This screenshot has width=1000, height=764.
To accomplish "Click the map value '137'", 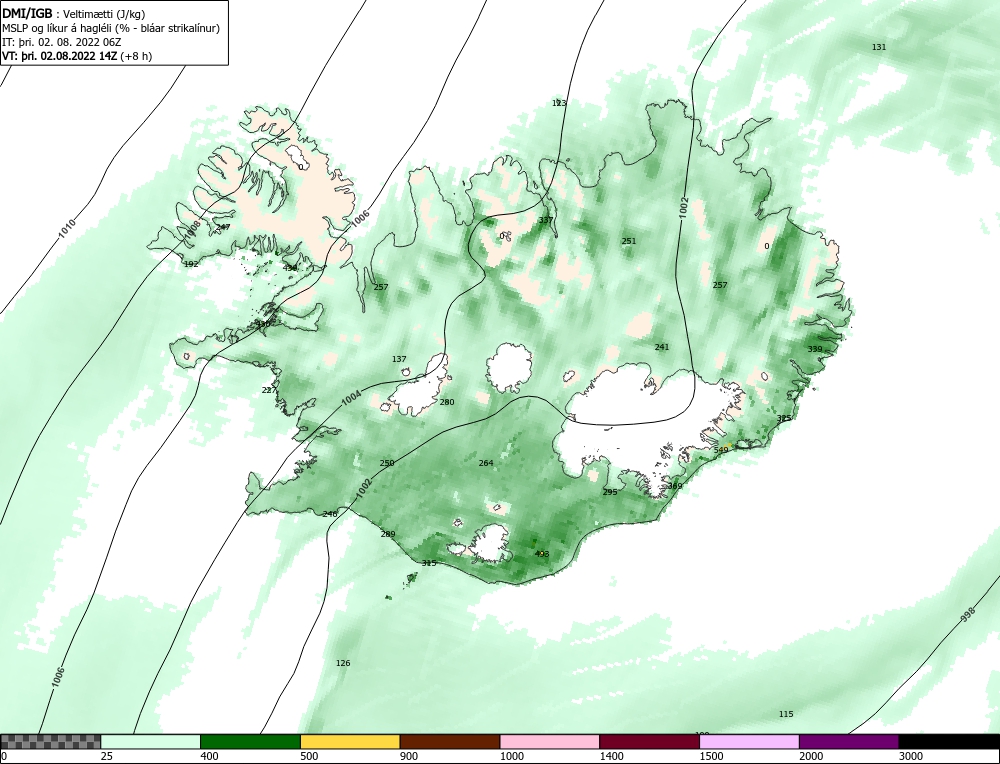I will 399,360.
